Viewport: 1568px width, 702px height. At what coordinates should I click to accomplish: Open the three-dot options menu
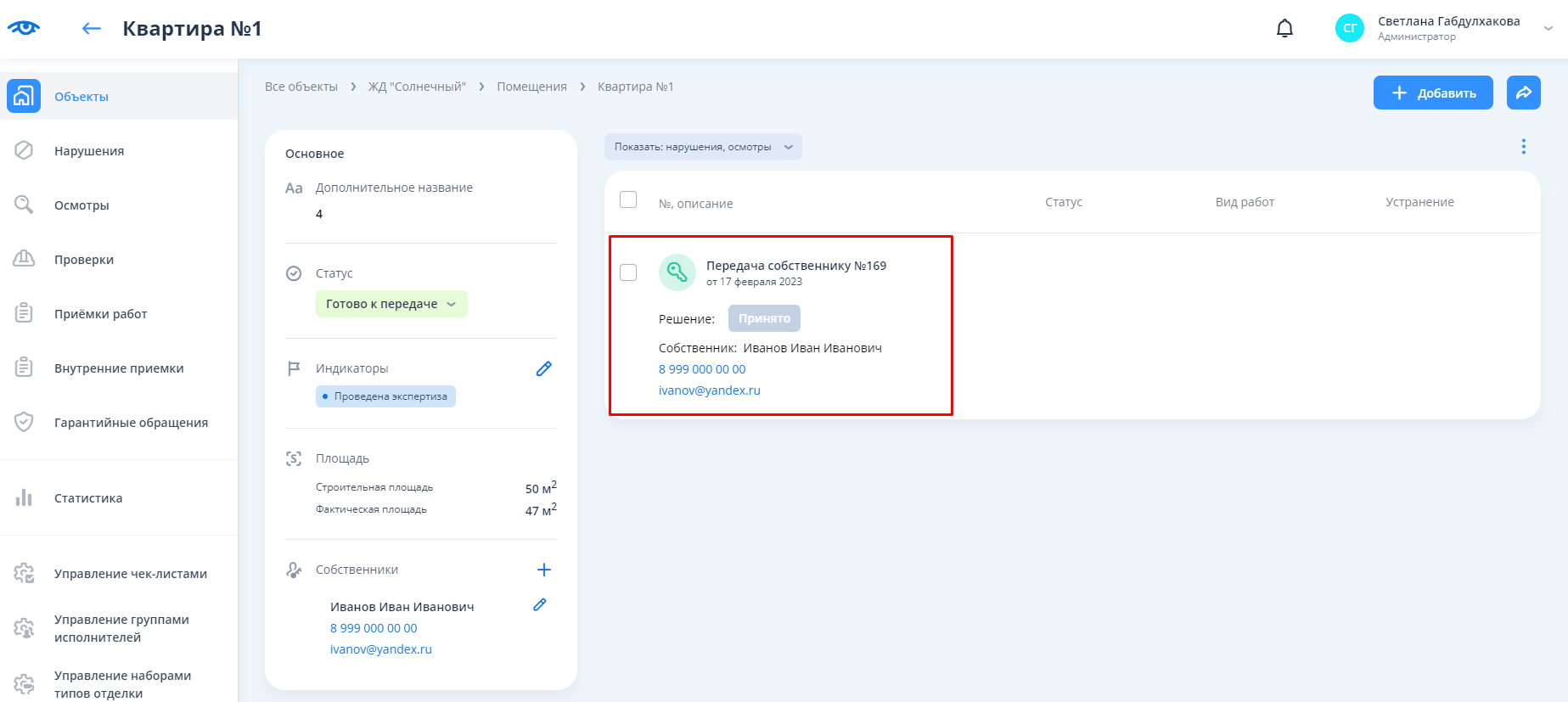[x=1523, y=147]
